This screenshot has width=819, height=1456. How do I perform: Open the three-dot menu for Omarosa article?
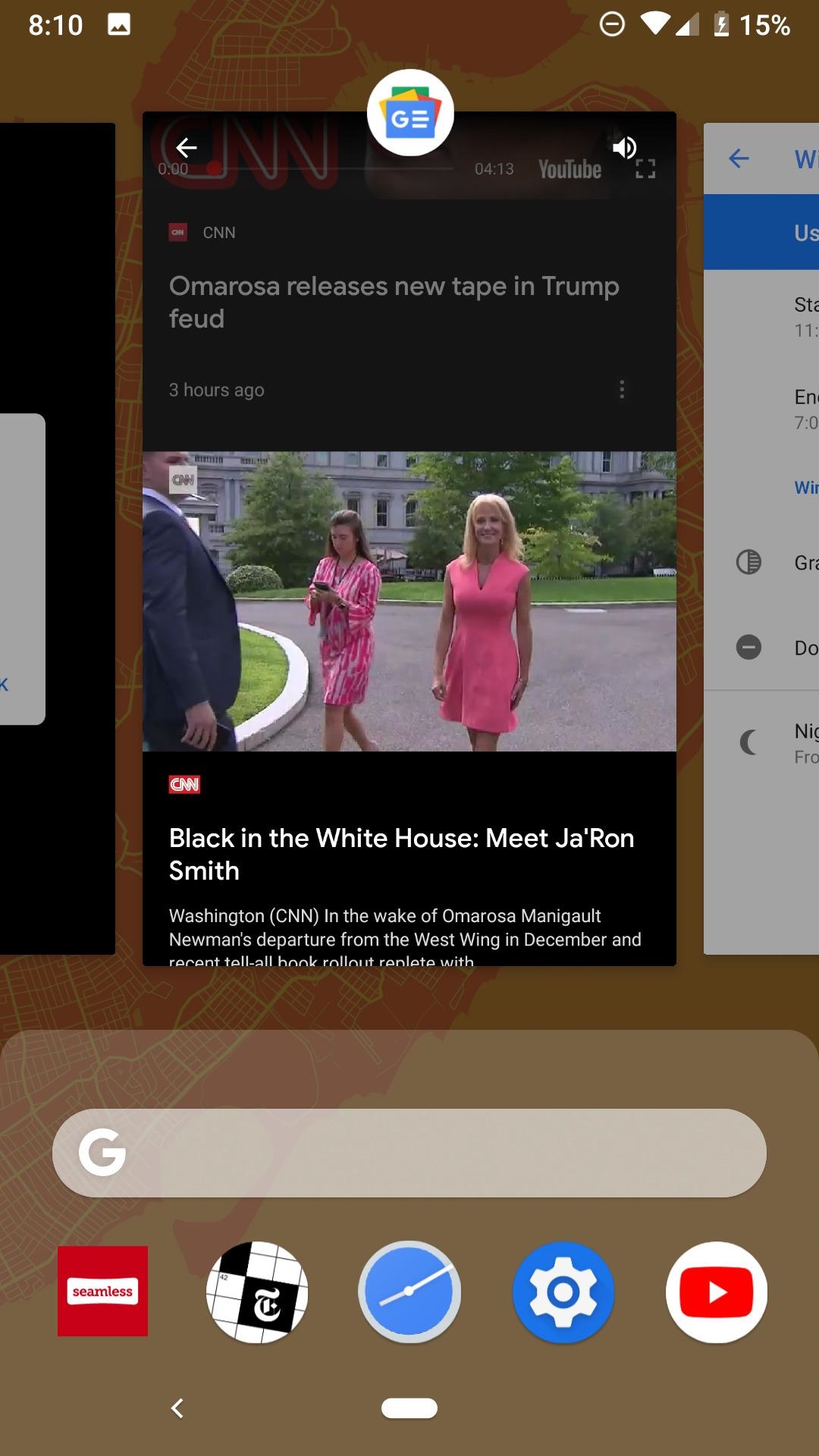point(622,390)
